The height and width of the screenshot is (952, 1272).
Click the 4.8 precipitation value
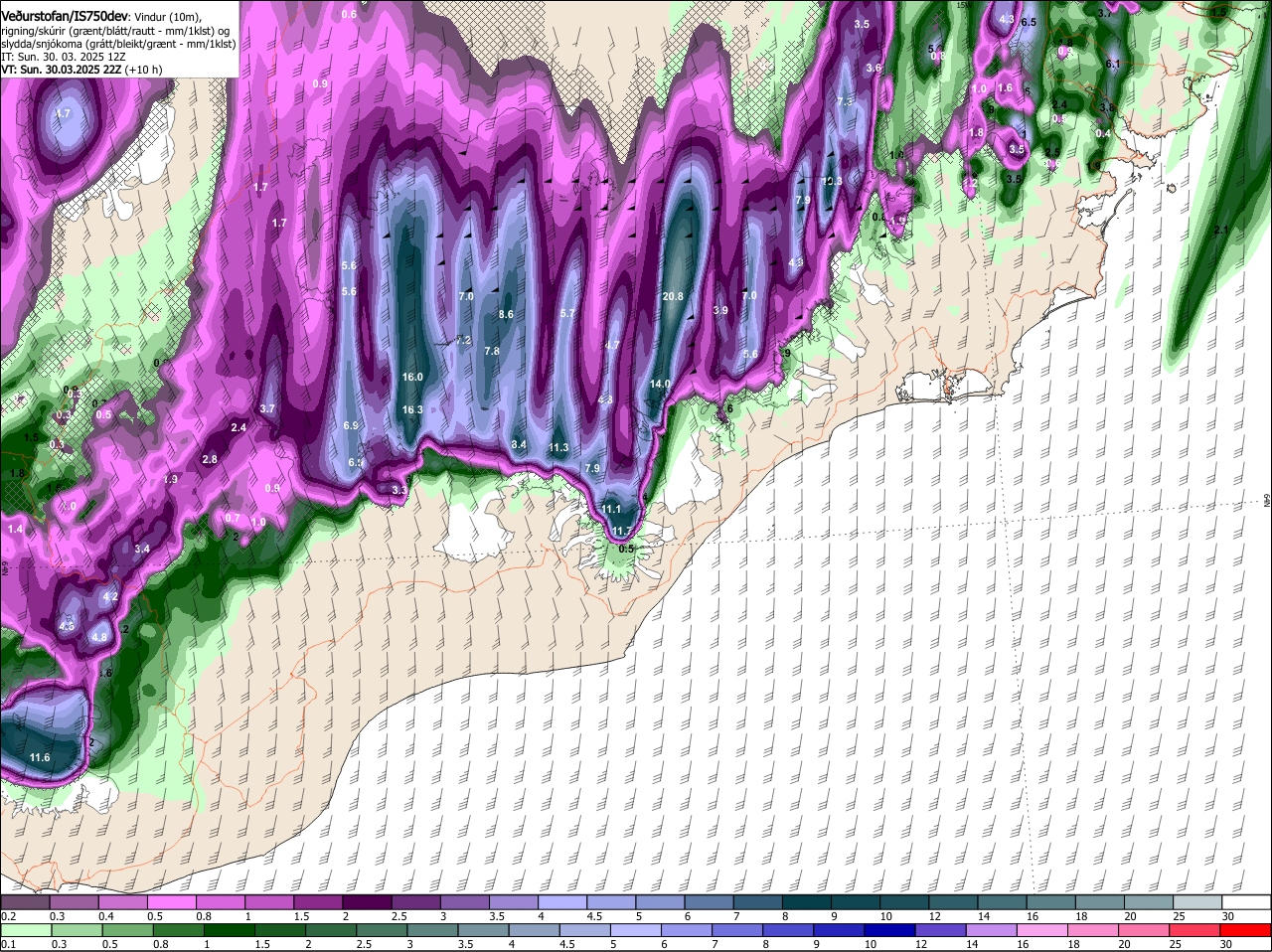(99, 637)
